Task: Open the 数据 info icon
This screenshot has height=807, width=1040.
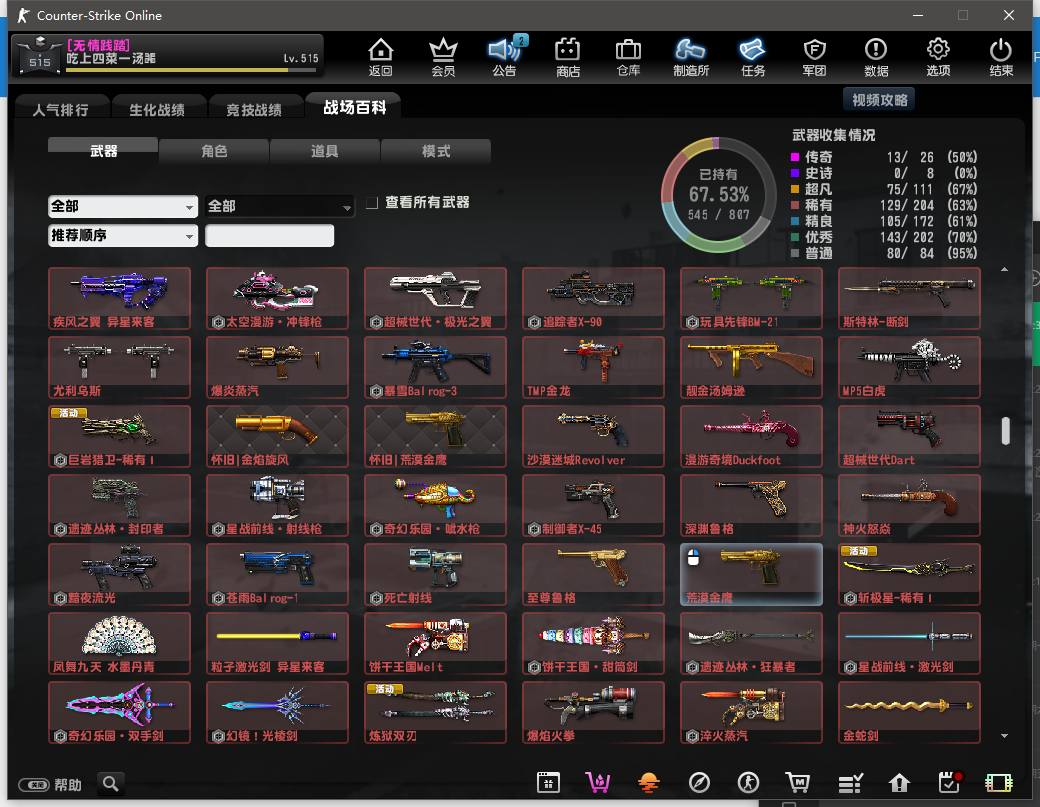Action: point(876,57)
